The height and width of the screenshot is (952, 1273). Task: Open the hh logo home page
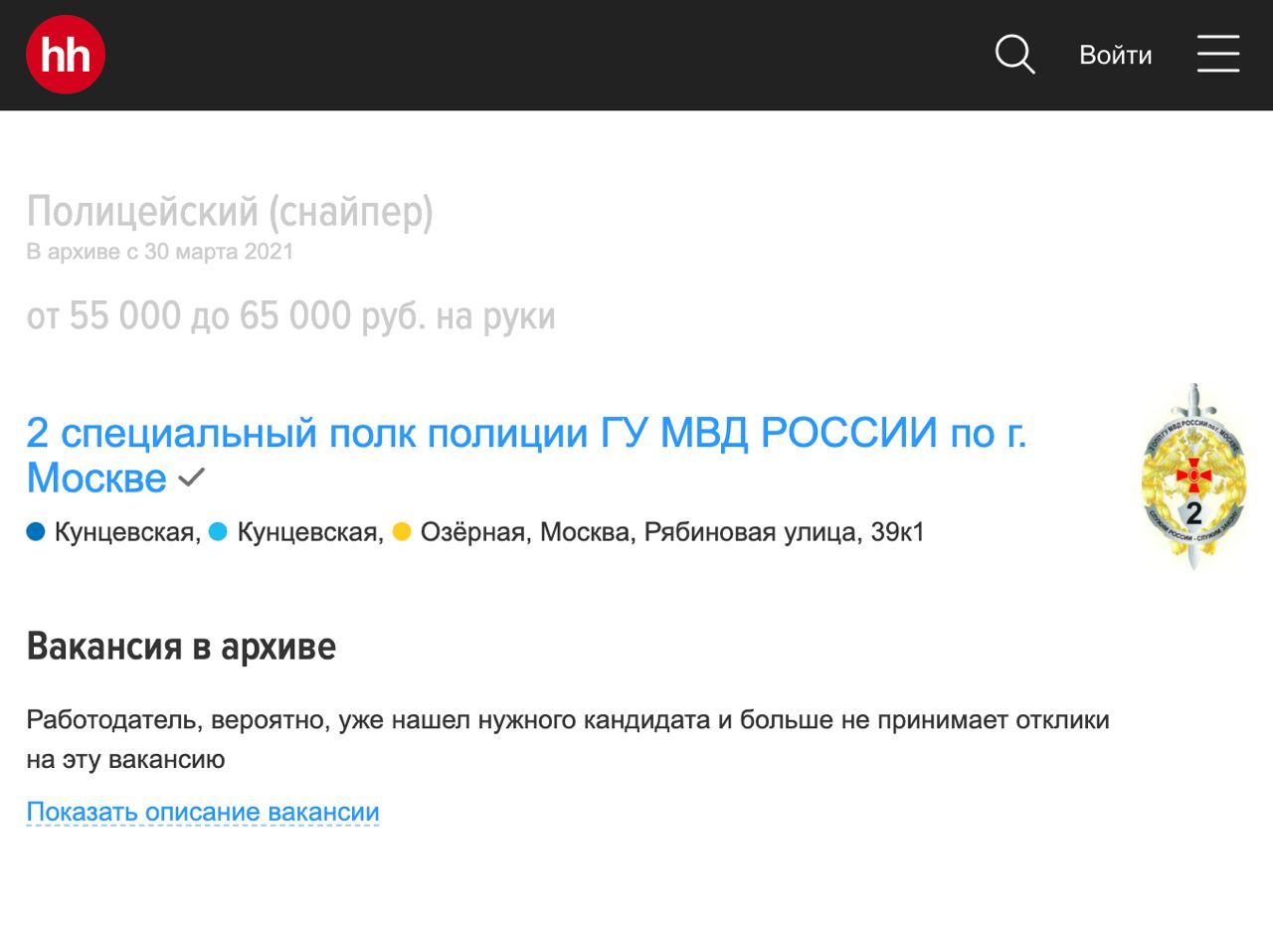coord(66,55)
